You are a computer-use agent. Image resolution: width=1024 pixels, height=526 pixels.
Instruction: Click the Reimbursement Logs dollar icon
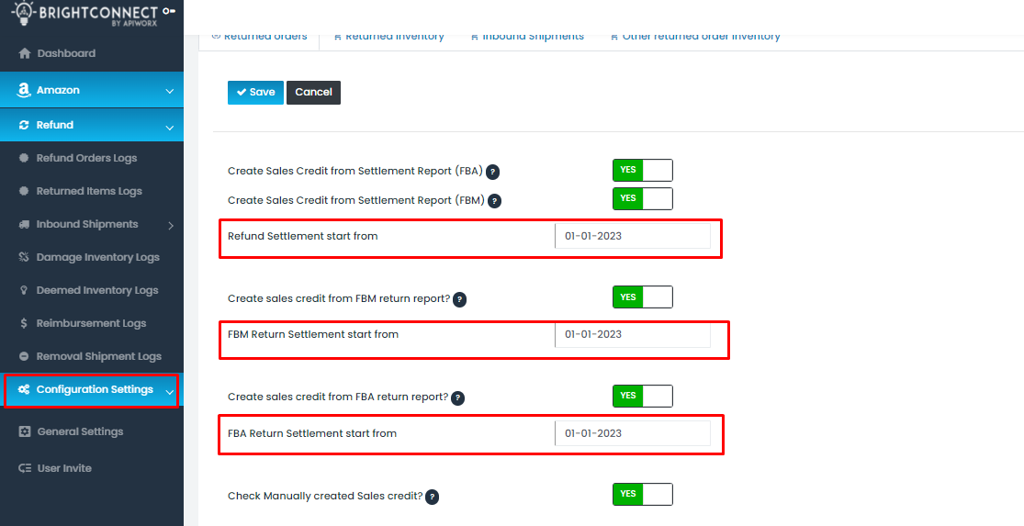[24, 323]
